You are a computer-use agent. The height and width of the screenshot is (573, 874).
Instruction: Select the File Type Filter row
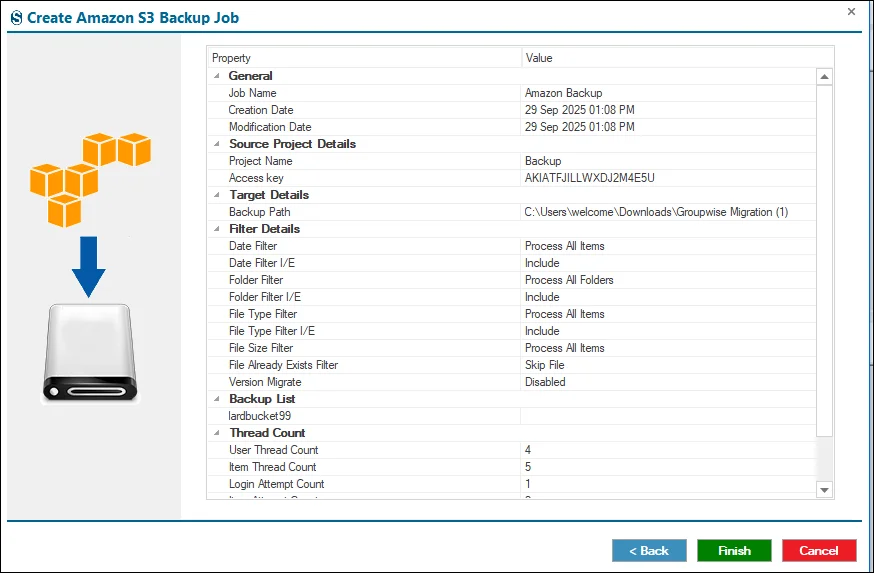[511, 314]
